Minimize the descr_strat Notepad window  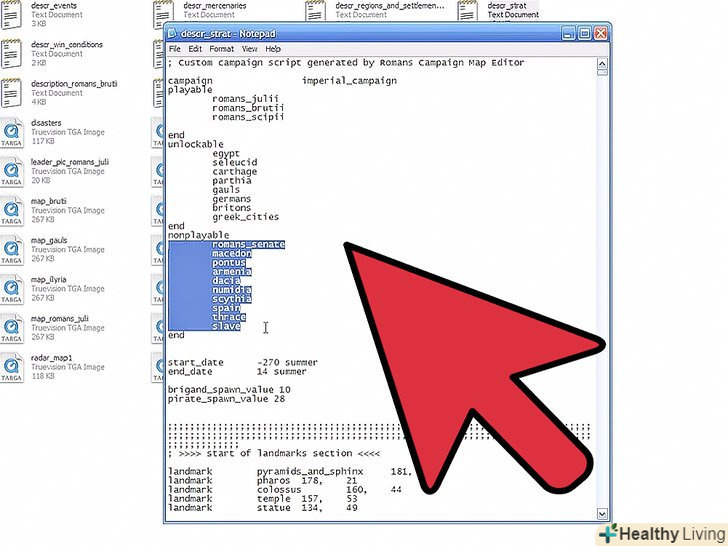(568, 33)
